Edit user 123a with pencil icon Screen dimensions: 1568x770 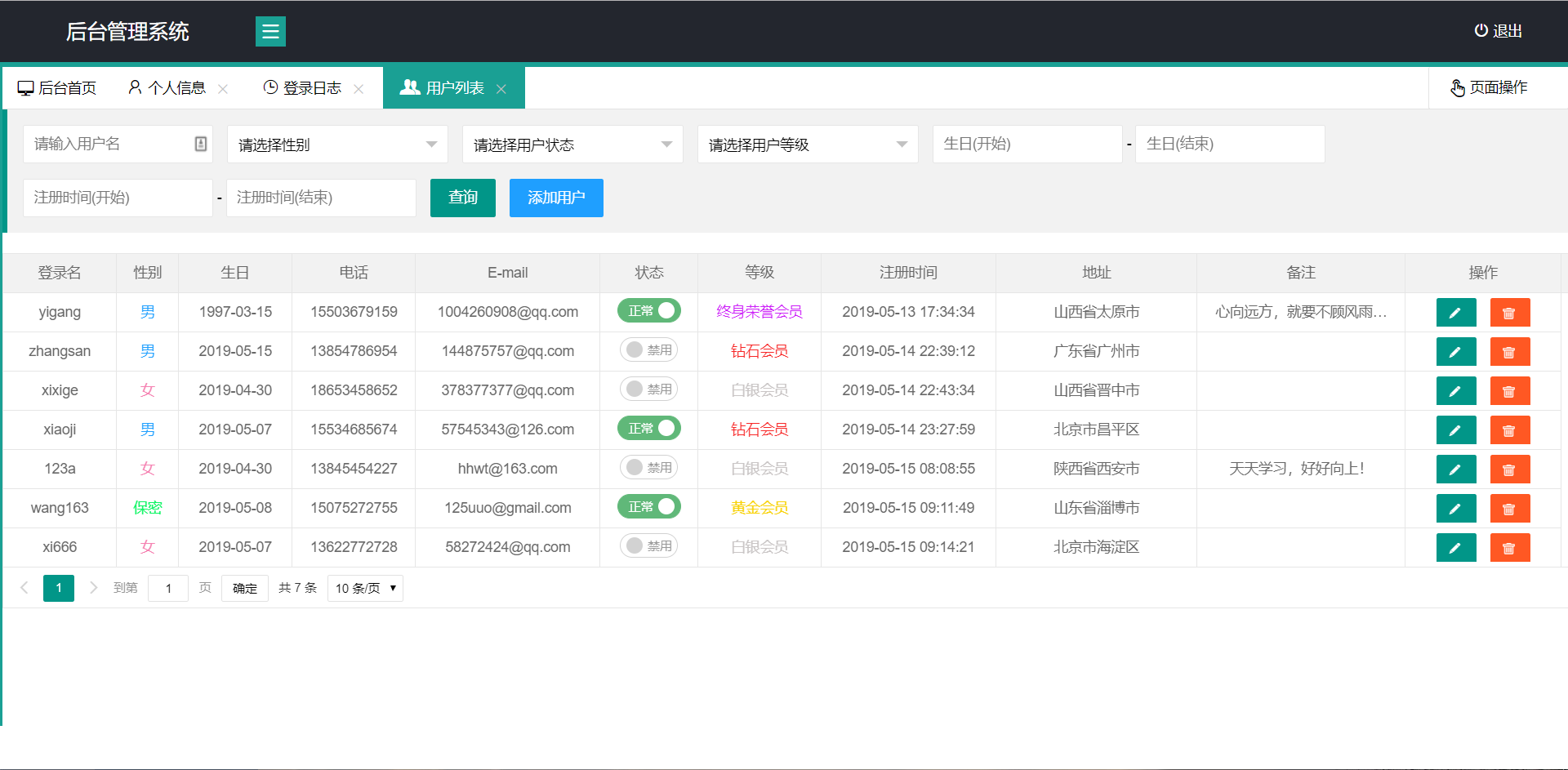(x=1456, y=470)
